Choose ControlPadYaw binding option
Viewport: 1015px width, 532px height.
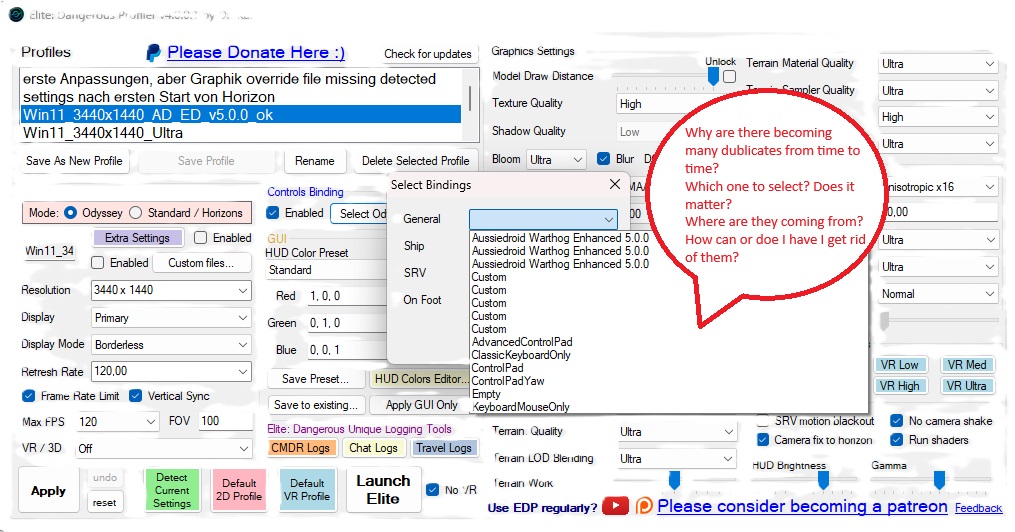508,381
